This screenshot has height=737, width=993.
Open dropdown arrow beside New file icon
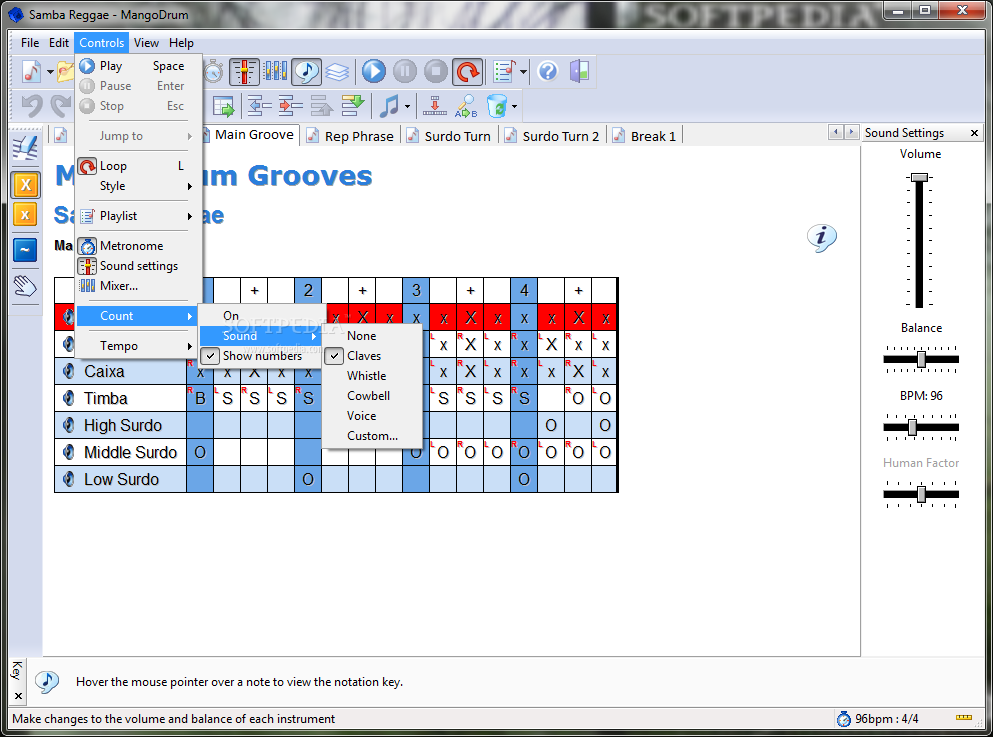pos(50,72)
